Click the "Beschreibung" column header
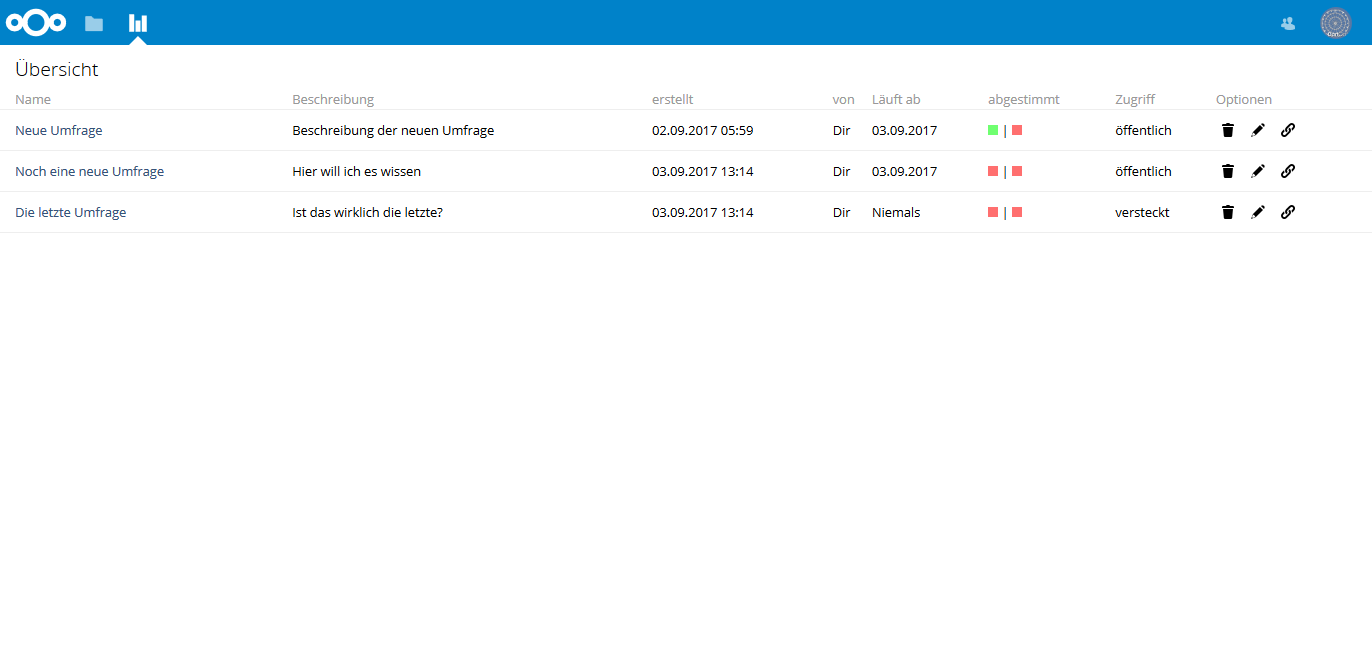This screenshot has width=1372, height=653. pyautogui.click(x=333, y=99)
